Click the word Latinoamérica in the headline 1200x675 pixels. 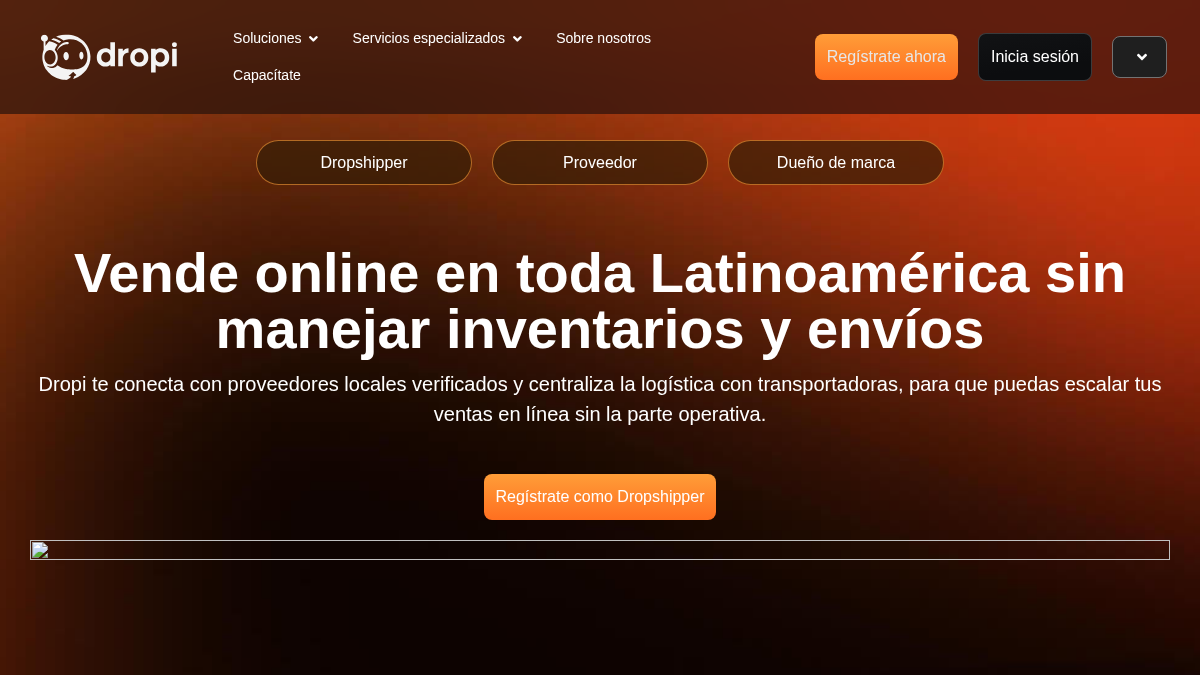tap(839, 273)
